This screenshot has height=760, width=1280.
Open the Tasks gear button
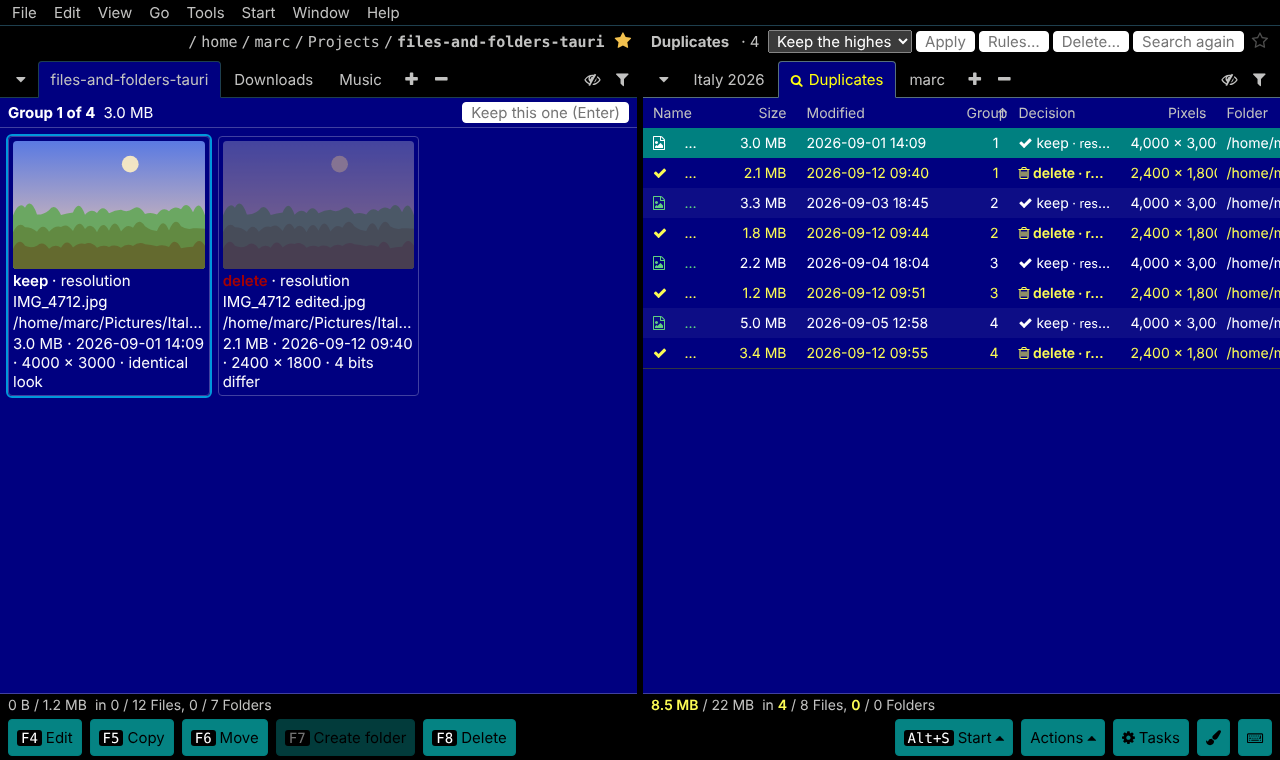1150,738
